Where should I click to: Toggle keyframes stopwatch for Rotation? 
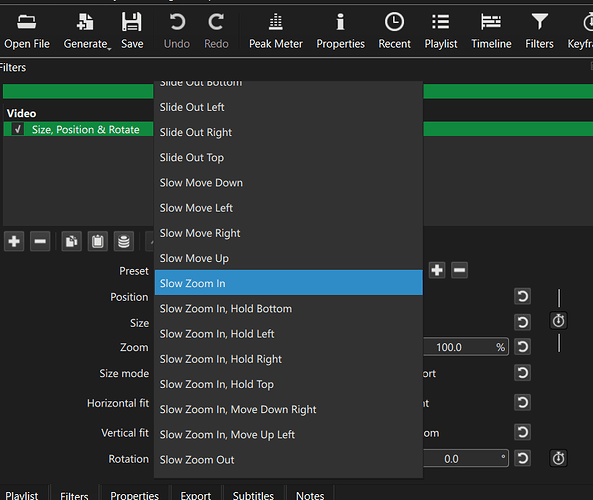(558, 459)
